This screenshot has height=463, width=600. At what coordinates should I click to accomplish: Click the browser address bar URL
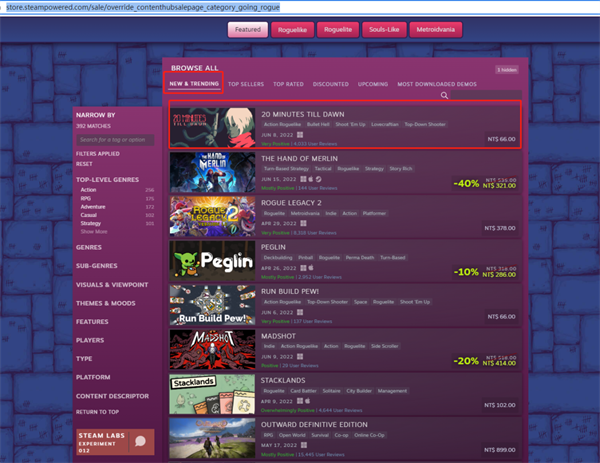point(143,7)
